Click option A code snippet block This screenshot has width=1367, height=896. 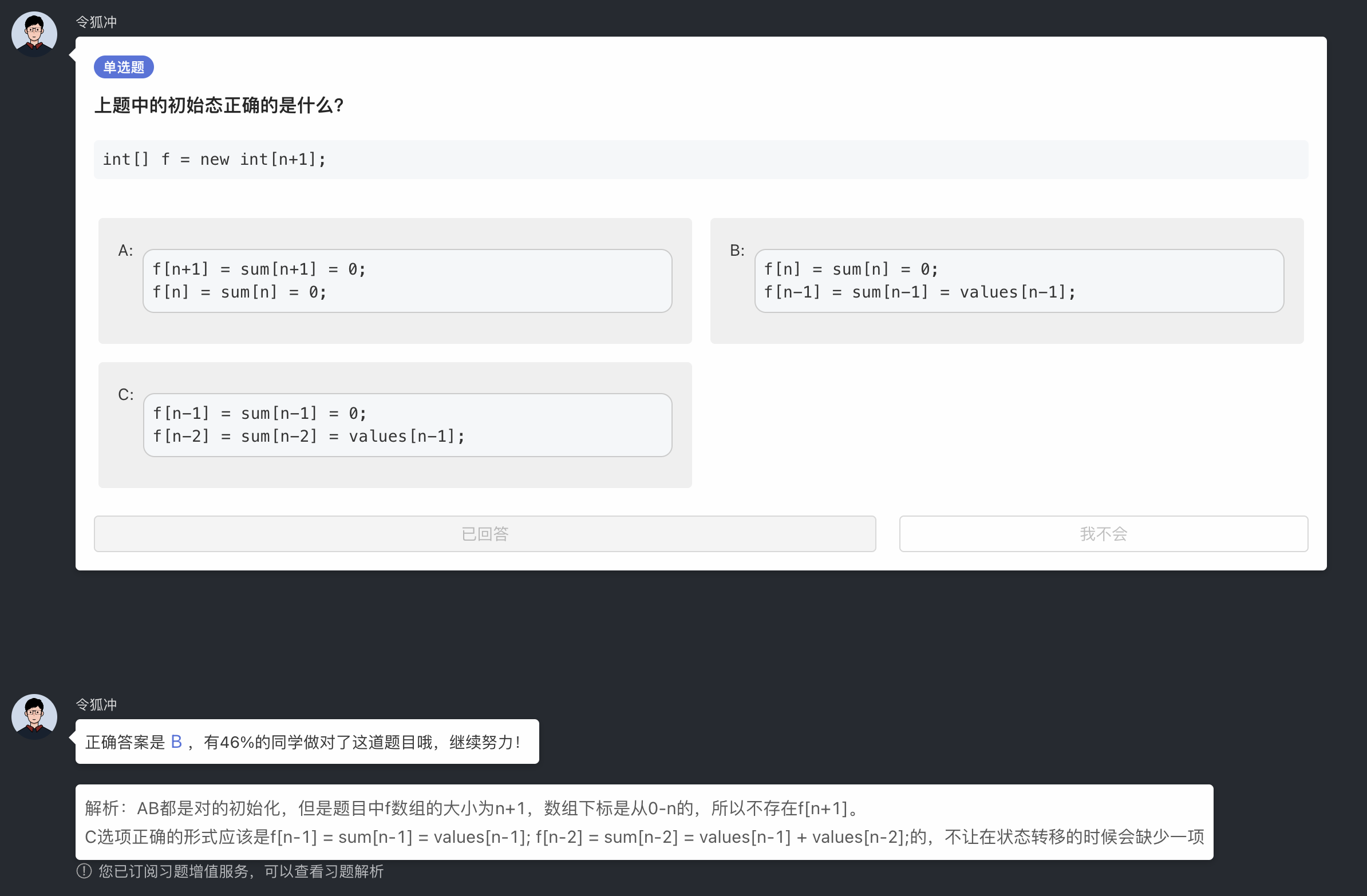407,281
